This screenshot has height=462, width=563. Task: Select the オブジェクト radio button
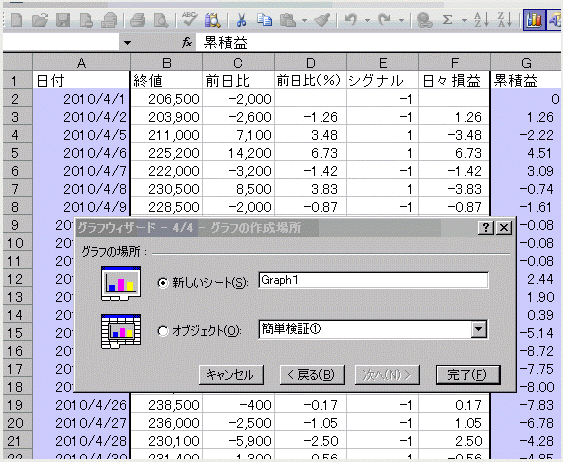coord(163,331)
